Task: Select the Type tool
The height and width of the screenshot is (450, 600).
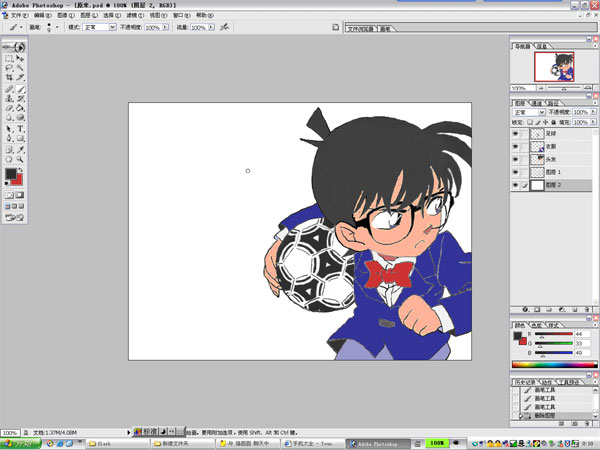Action: pyautogui.click(x=20, y=129)
